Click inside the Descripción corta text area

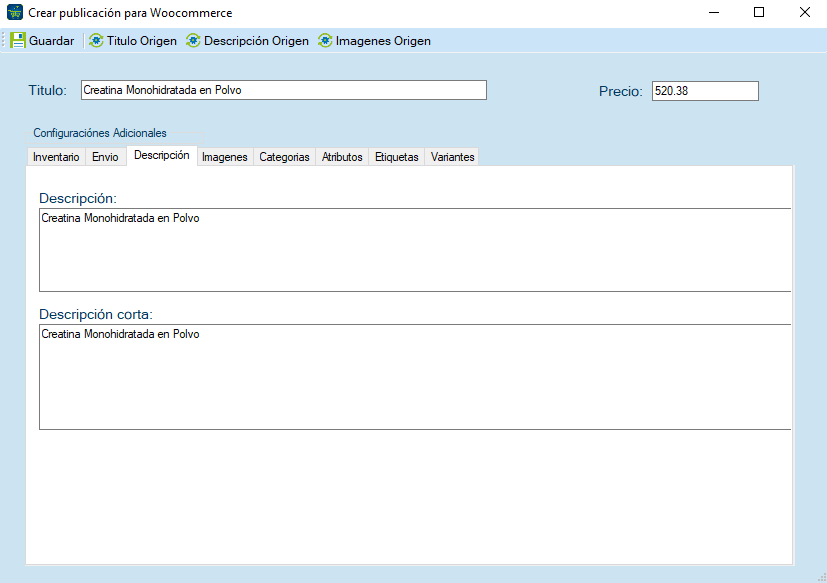tap(415, 377)
